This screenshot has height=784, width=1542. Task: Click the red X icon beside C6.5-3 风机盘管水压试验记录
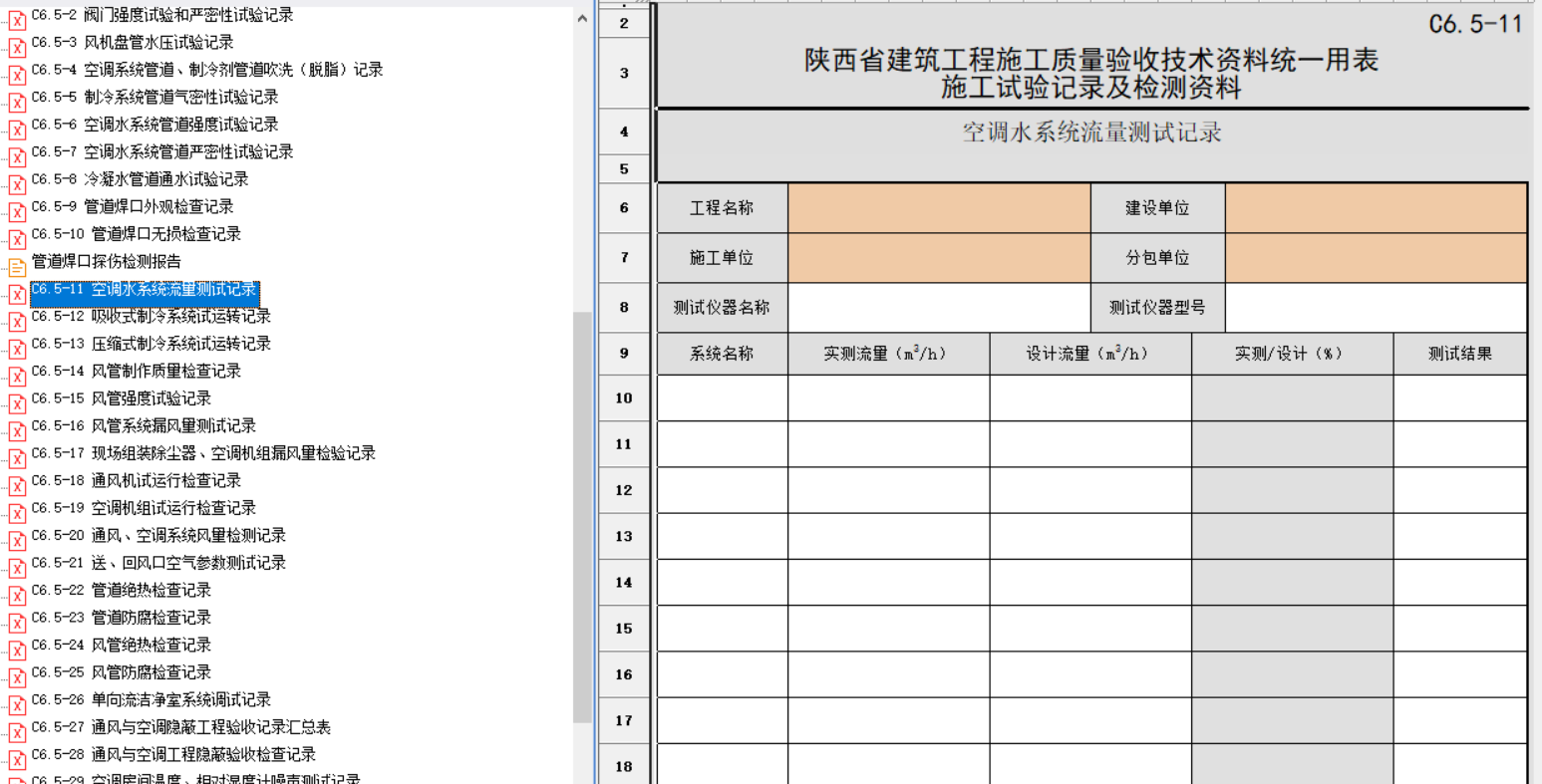tap(17, 47)
